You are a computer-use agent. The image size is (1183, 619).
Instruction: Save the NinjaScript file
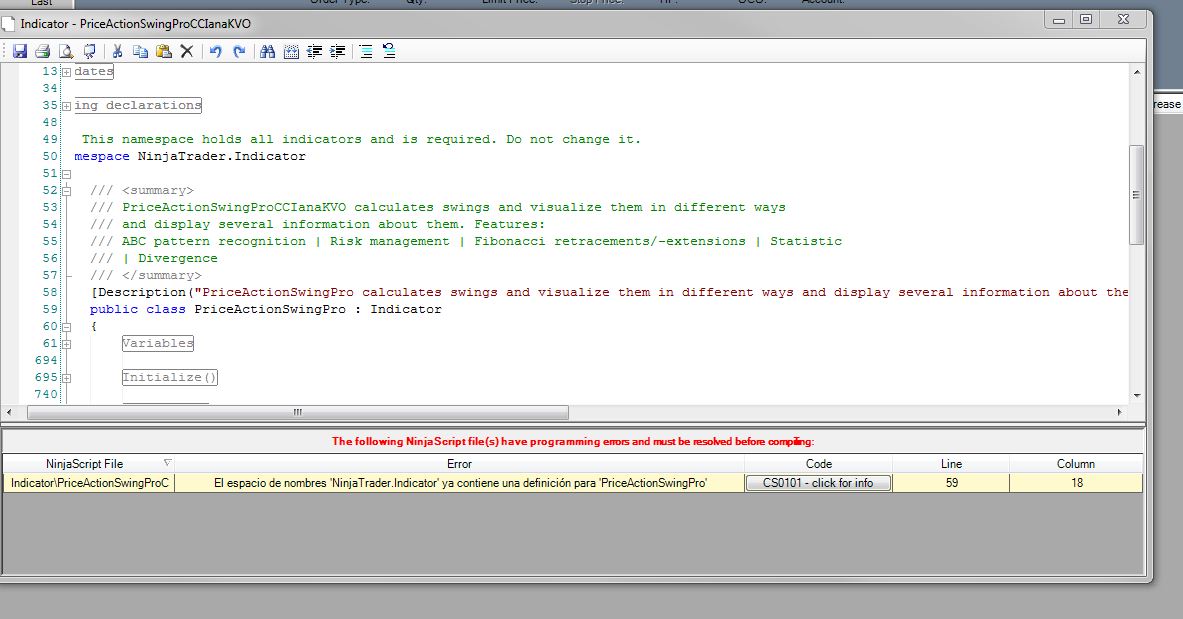point(20,51)
